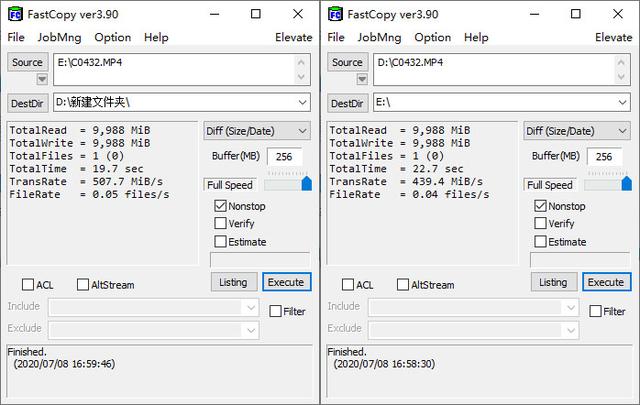The image size is (640, 405).
Task: Expand Exclude dropdown in right window
Action: coord(571,330)
